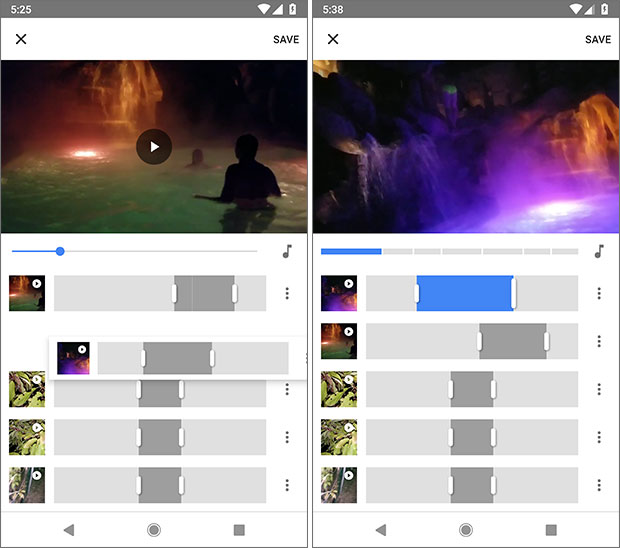Image resolution: width=620 pixels, height=548 pixels.
Task: Click the right trim handle of the blue clip in the 5:38 screen
Action: pos(513,293)
